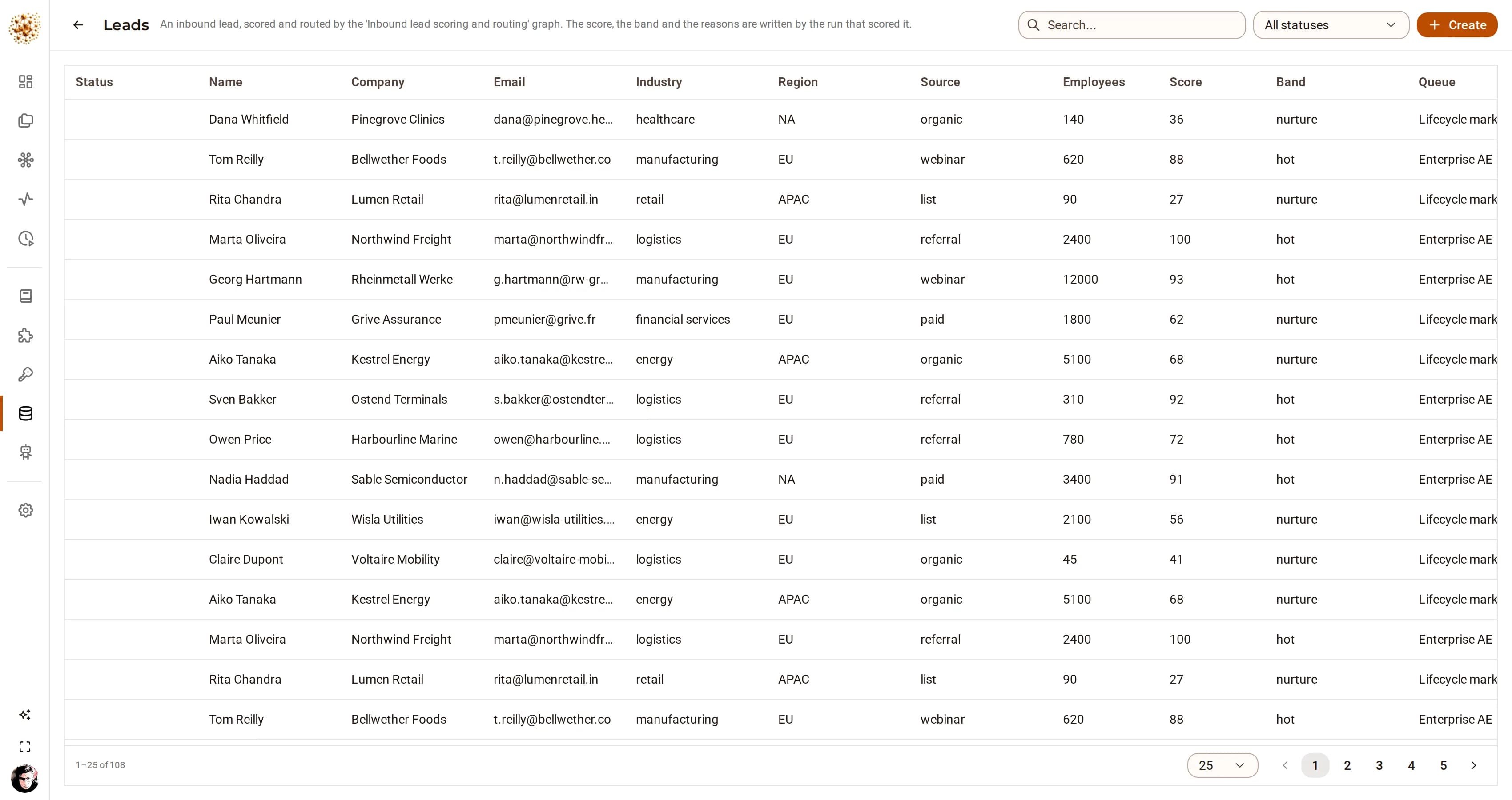Screen dimensions: 1512x800
Task: Sort by the Name column header
Action: (225, 82)
